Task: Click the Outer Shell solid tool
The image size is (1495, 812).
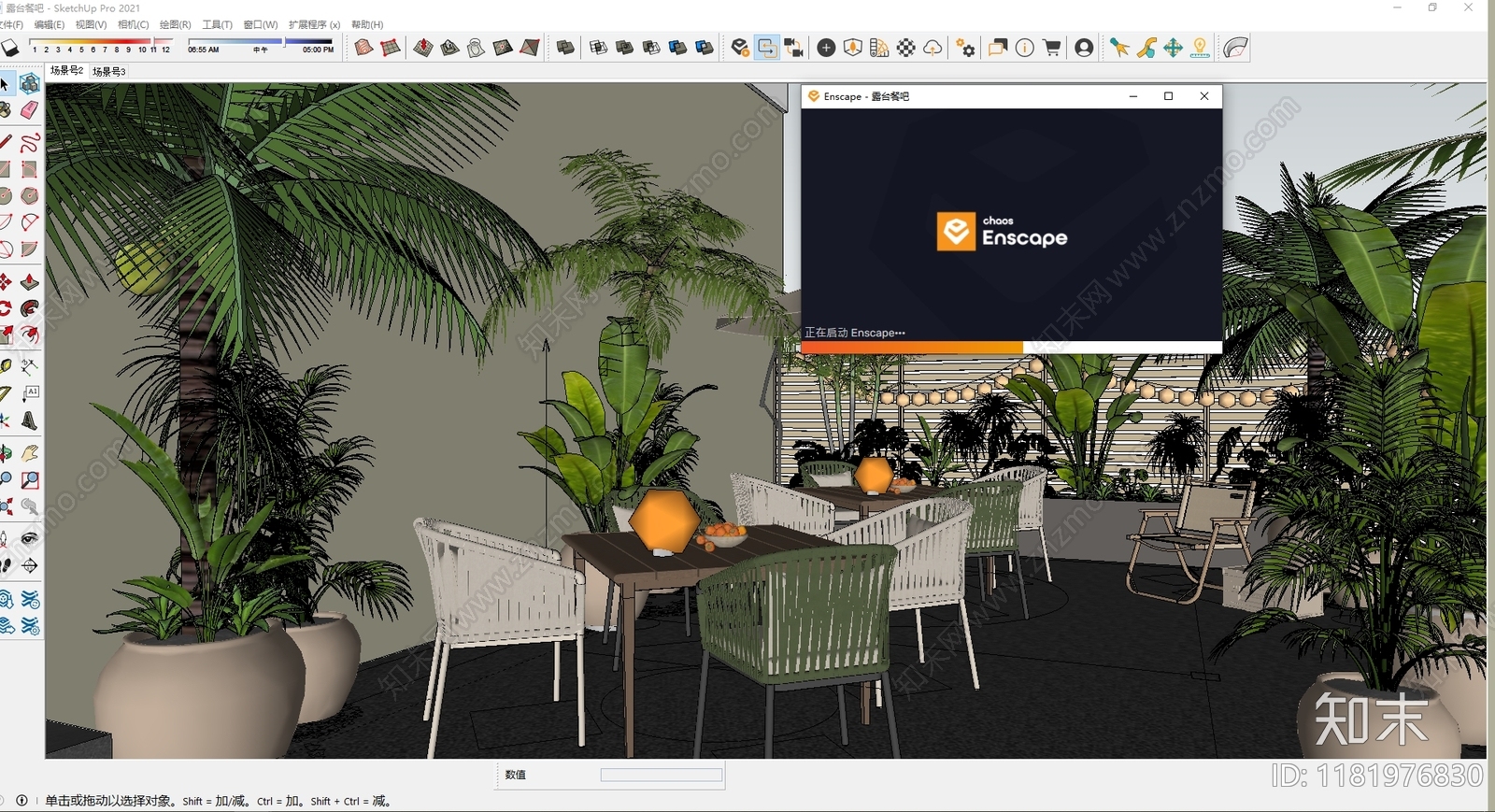Action: 565,48
